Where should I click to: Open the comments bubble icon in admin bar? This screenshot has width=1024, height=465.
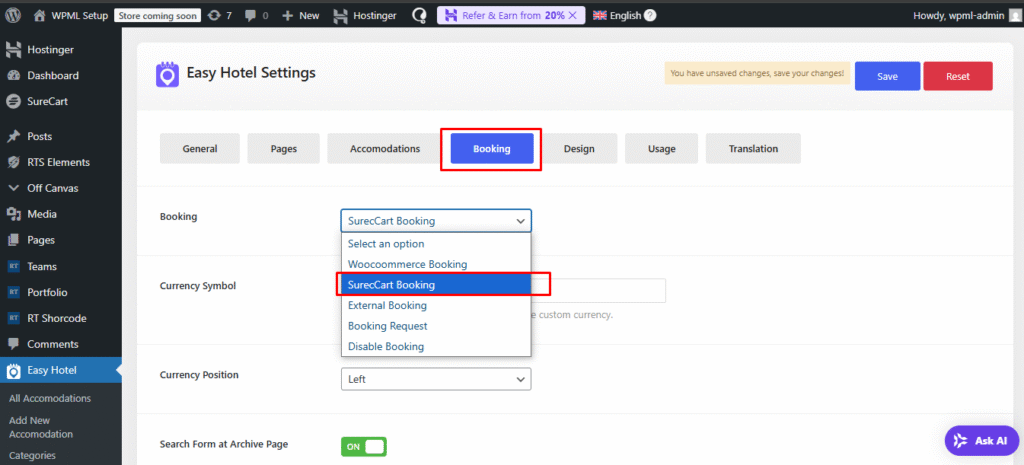click(x=251, y=15)
